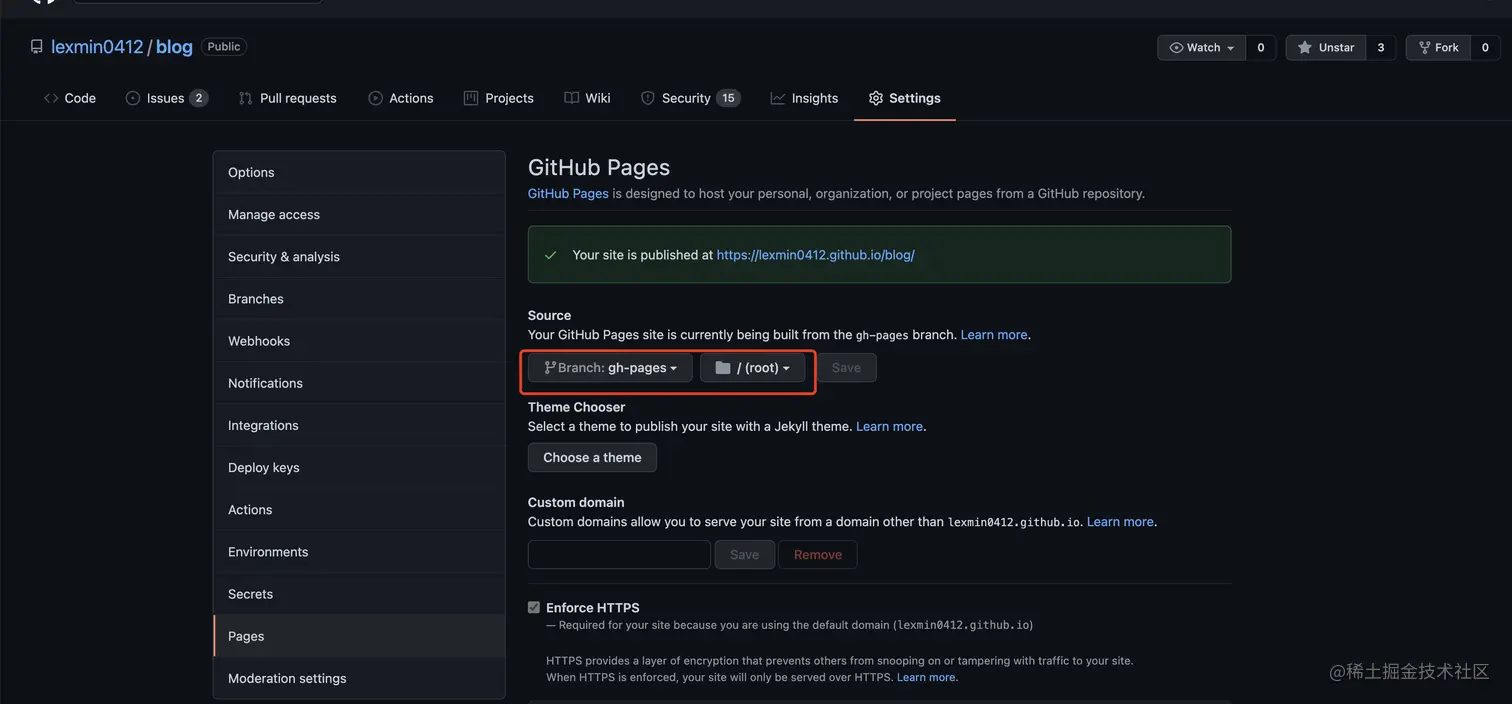1512x704 pixels.
Task: Select Options in settings sidebar
Action: tap(359, 172)
